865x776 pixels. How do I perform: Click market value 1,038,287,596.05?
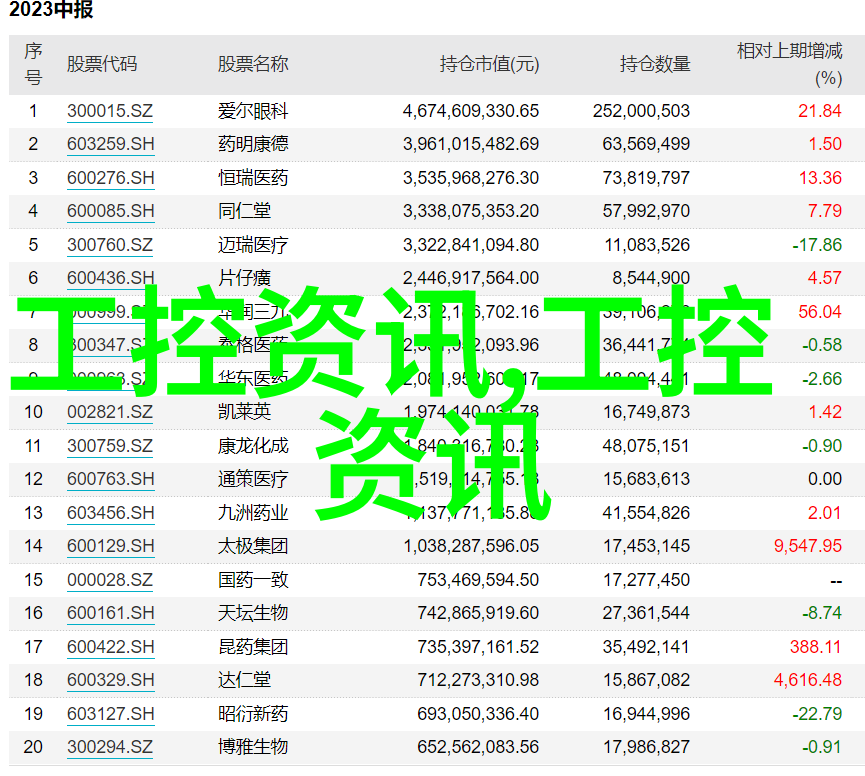click(471, 547)
